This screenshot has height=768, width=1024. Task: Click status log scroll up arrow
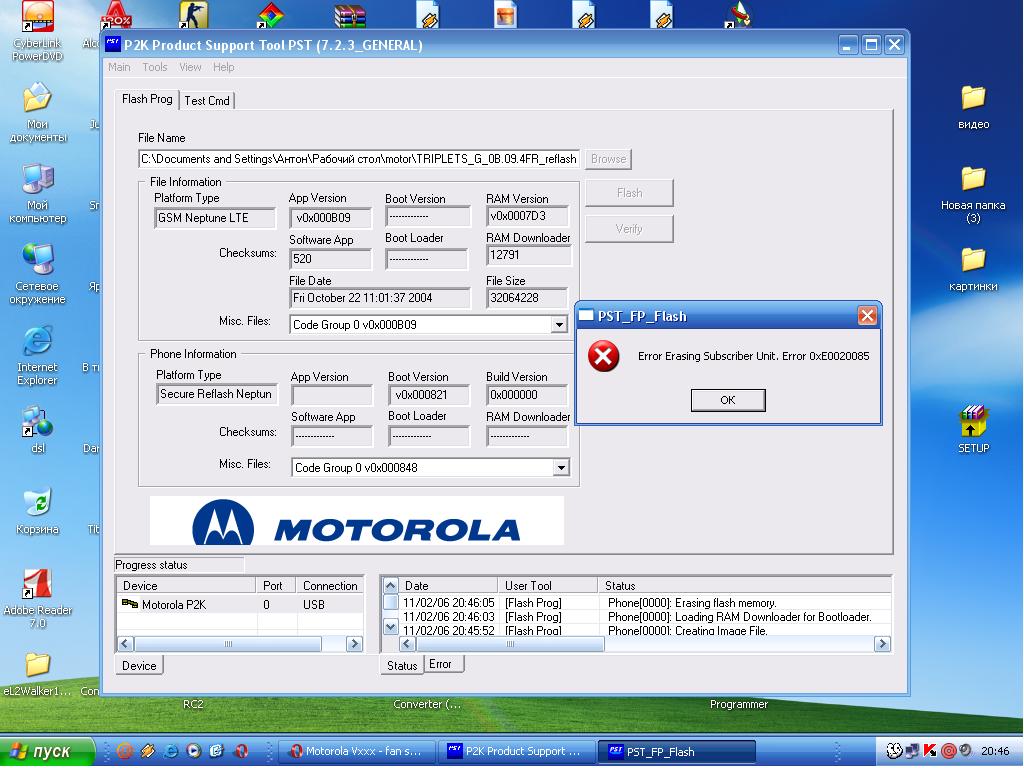391,585
